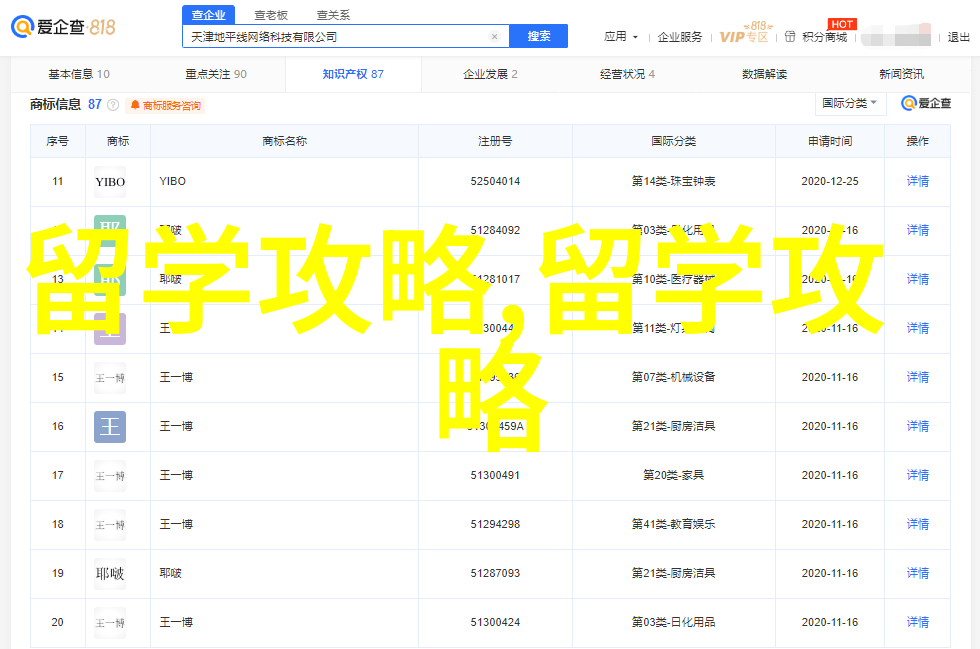Screen dimensions: 980x649
Task: Open the 企业发展 2 tab
Action: click(491, 74)
